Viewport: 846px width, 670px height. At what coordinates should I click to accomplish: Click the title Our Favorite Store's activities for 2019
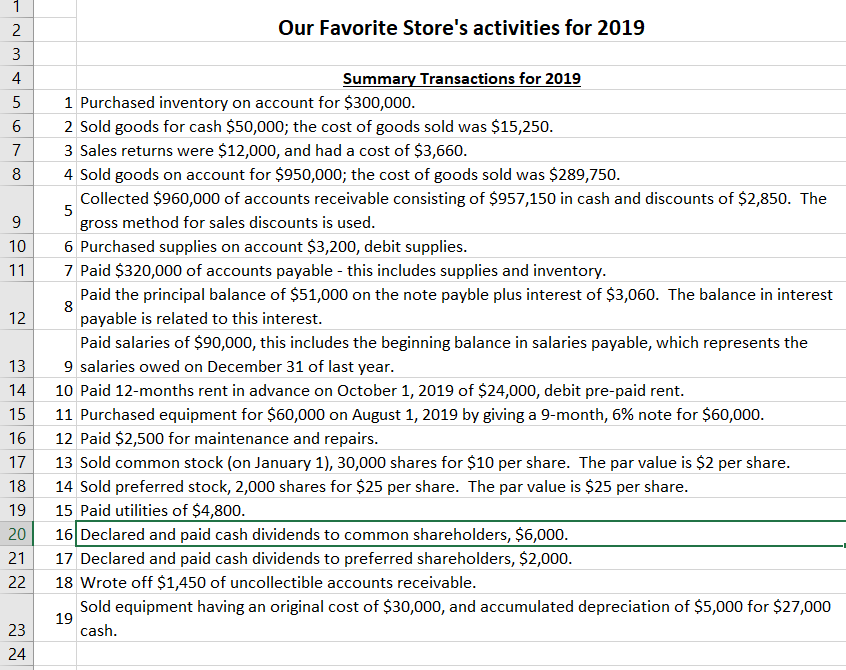[462, 28]
